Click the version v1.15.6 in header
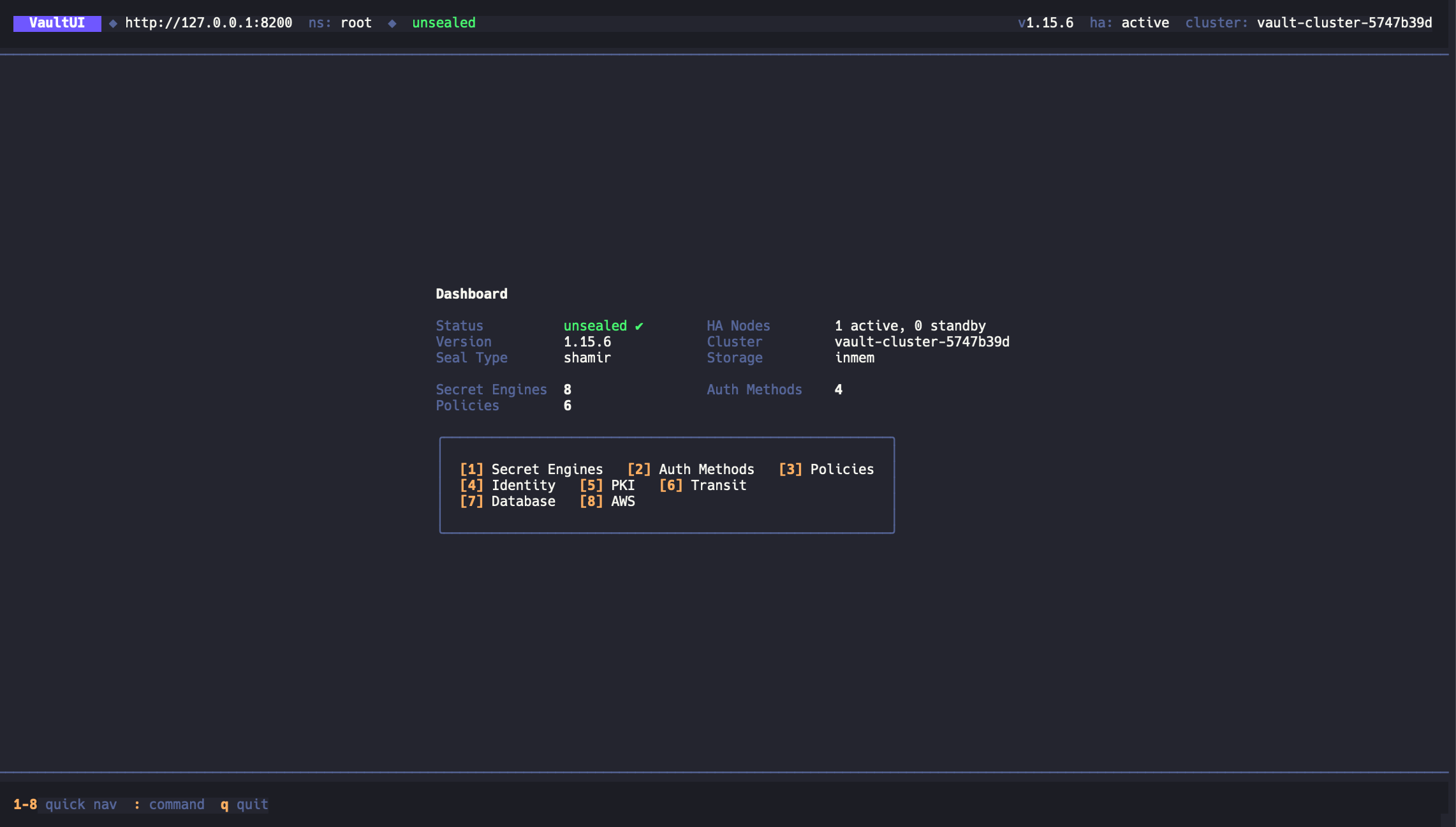Viewport: 1456px width, 827px height. [1046, 23]
